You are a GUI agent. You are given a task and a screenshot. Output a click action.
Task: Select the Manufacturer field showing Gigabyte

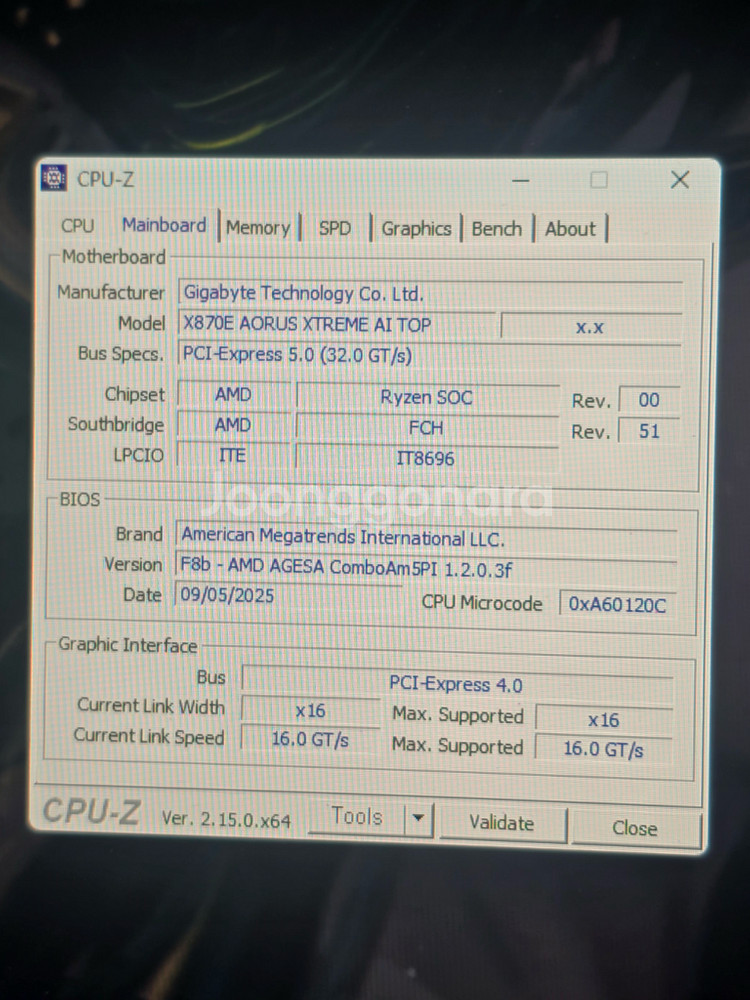tap(430, 294)
